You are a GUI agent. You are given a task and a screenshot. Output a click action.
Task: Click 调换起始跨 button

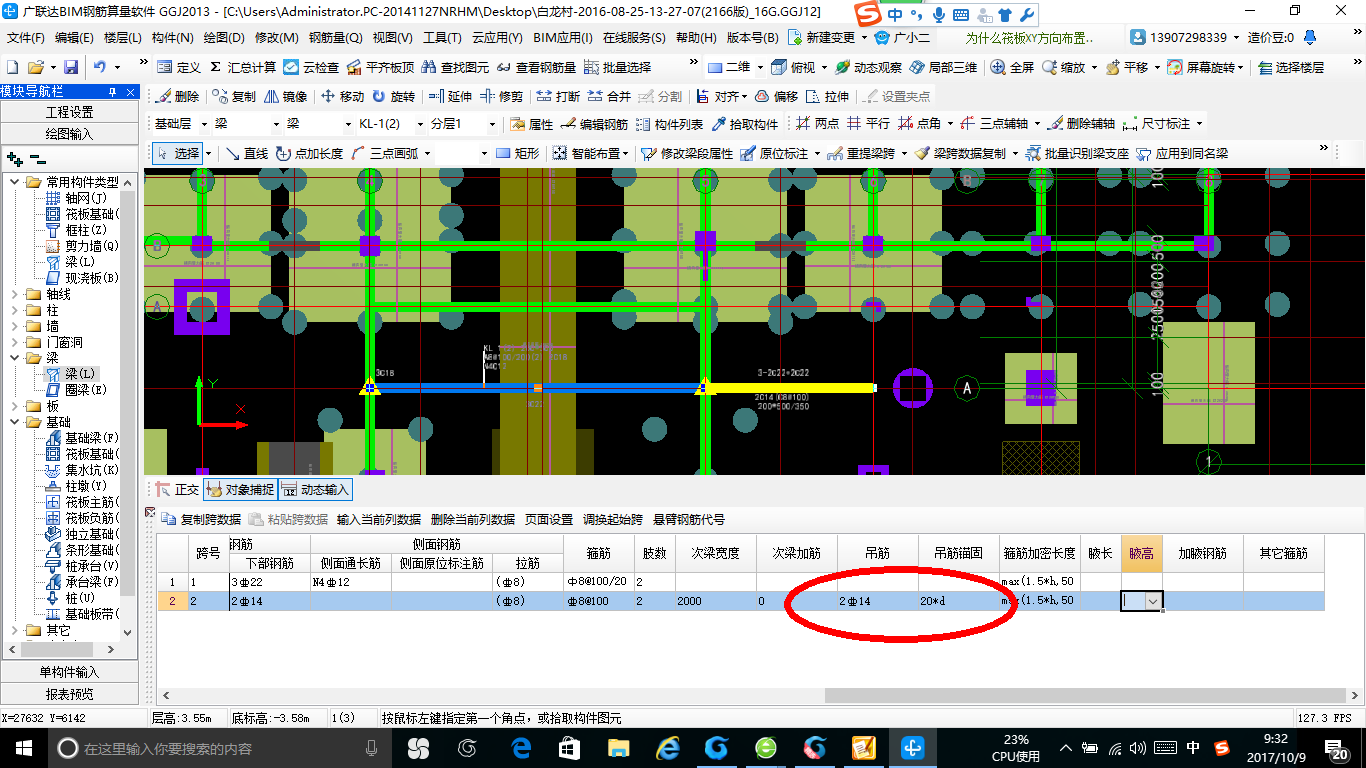614,519
